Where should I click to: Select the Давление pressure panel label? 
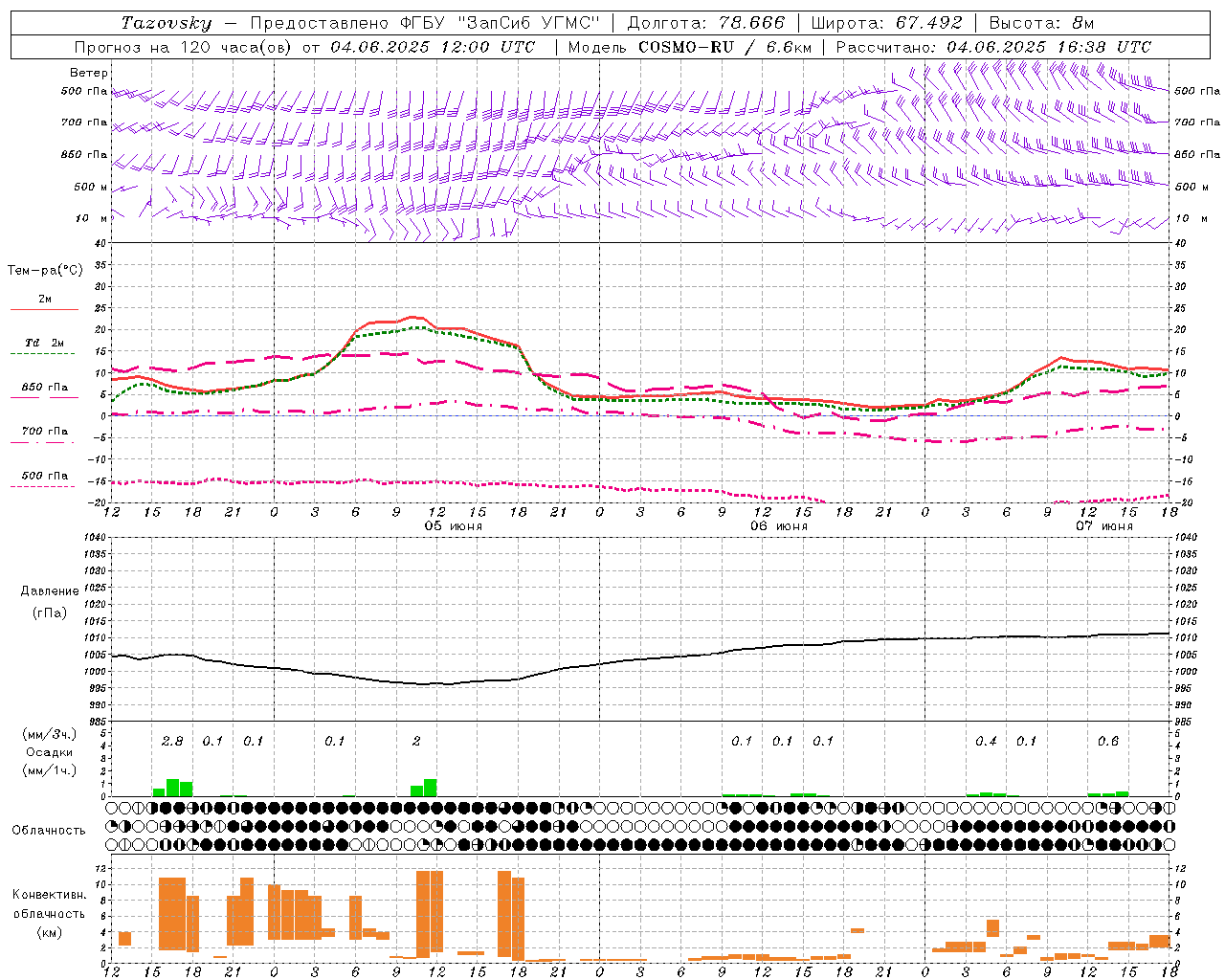coord(50,591)
